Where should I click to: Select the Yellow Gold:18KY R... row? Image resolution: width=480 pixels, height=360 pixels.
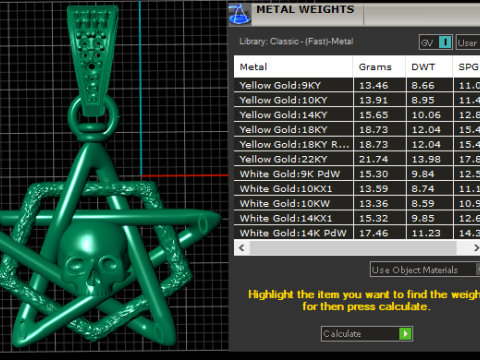(357, 144)
